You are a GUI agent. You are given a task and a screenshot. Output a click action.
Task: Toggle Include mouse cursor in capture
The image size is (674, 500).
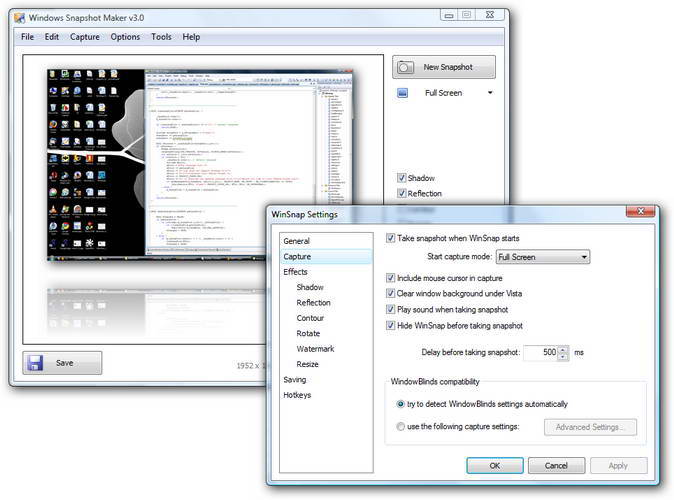[x=390, y=278]
